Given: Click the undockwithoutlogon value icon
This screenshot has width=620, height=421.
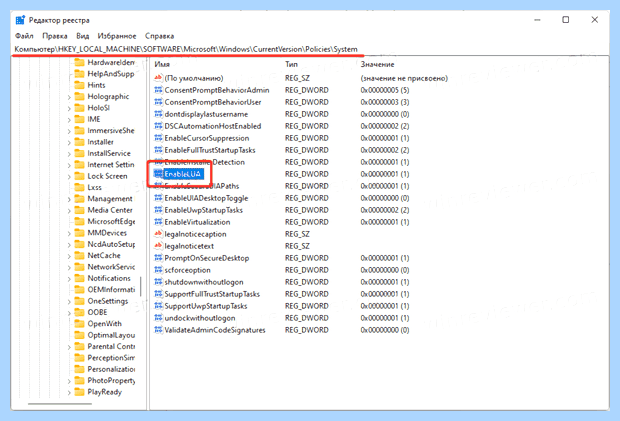Looking at the screenshot, I should tap(158, 318).
